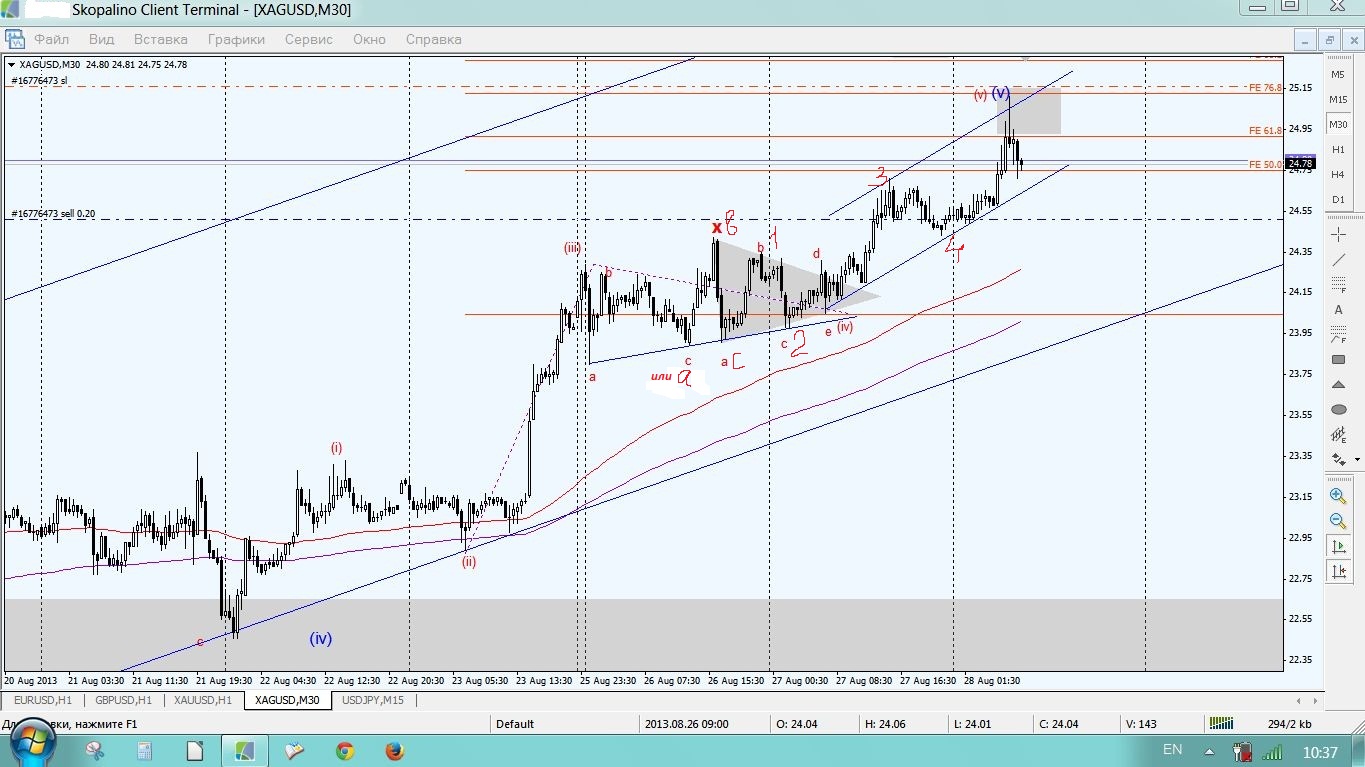
Task: Switch to the XAUUSD,H1 chart tab
Action: pyautogui.click(x=202, y=700)
